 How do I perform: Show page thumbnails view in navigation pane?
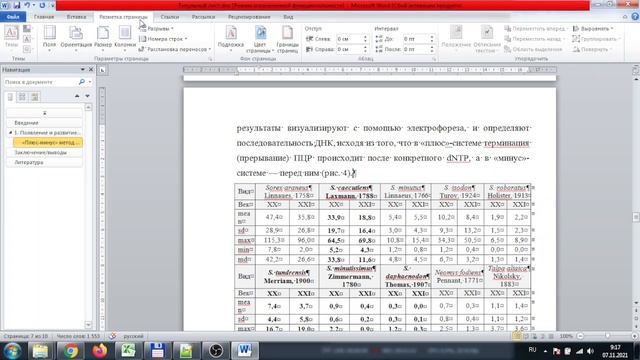(x=22, y=97)
